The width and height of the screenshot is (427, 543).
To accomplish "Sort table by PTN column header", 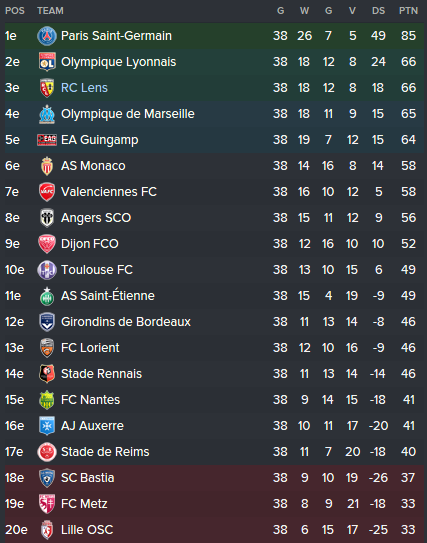I will [x=408, y=11].
